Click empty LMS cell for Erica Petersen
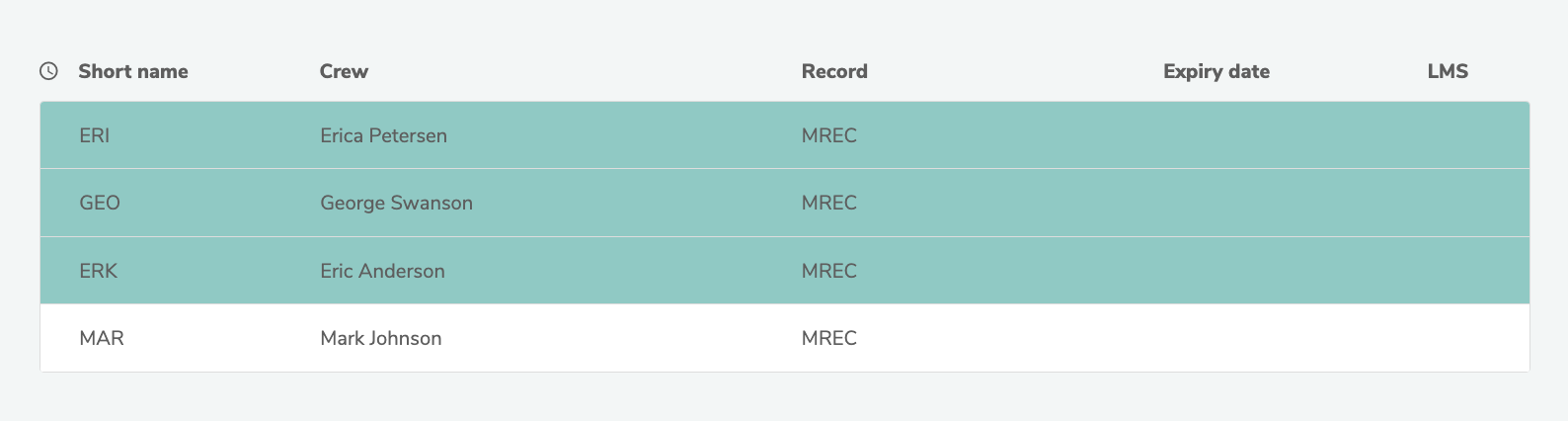1568x421 pixels. click(1448, 135)
